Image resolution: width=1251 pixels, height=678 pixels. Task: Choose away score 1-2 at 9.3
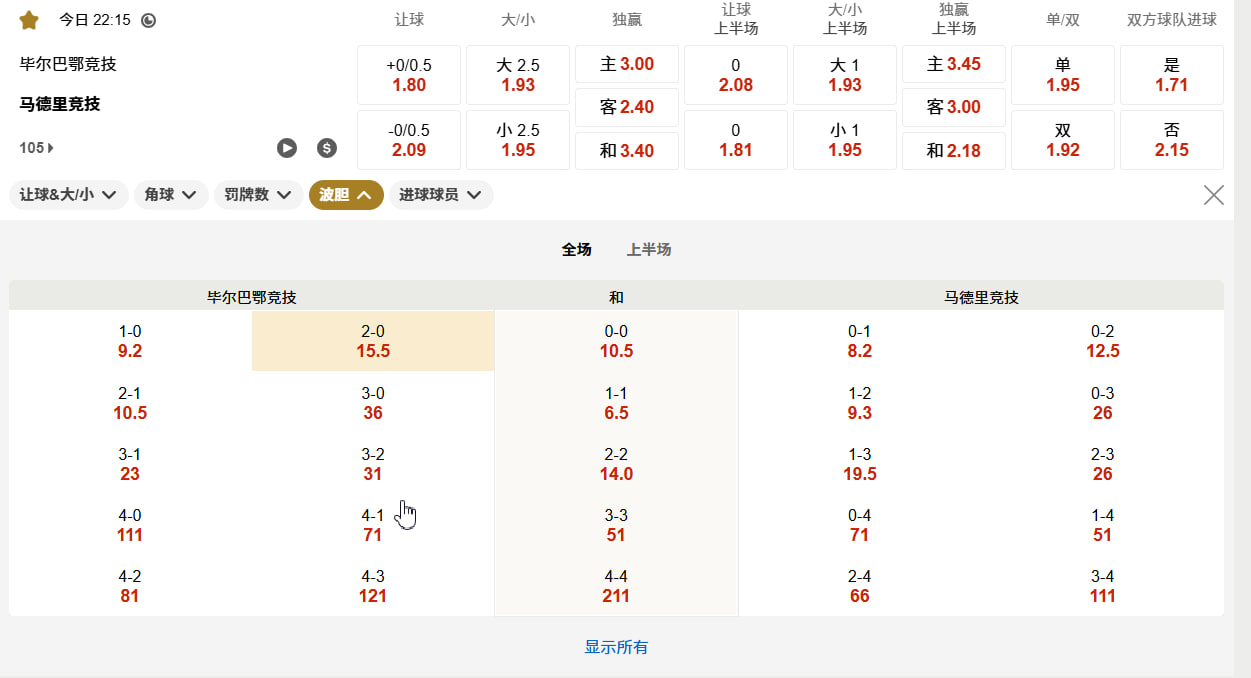point(860,403)
